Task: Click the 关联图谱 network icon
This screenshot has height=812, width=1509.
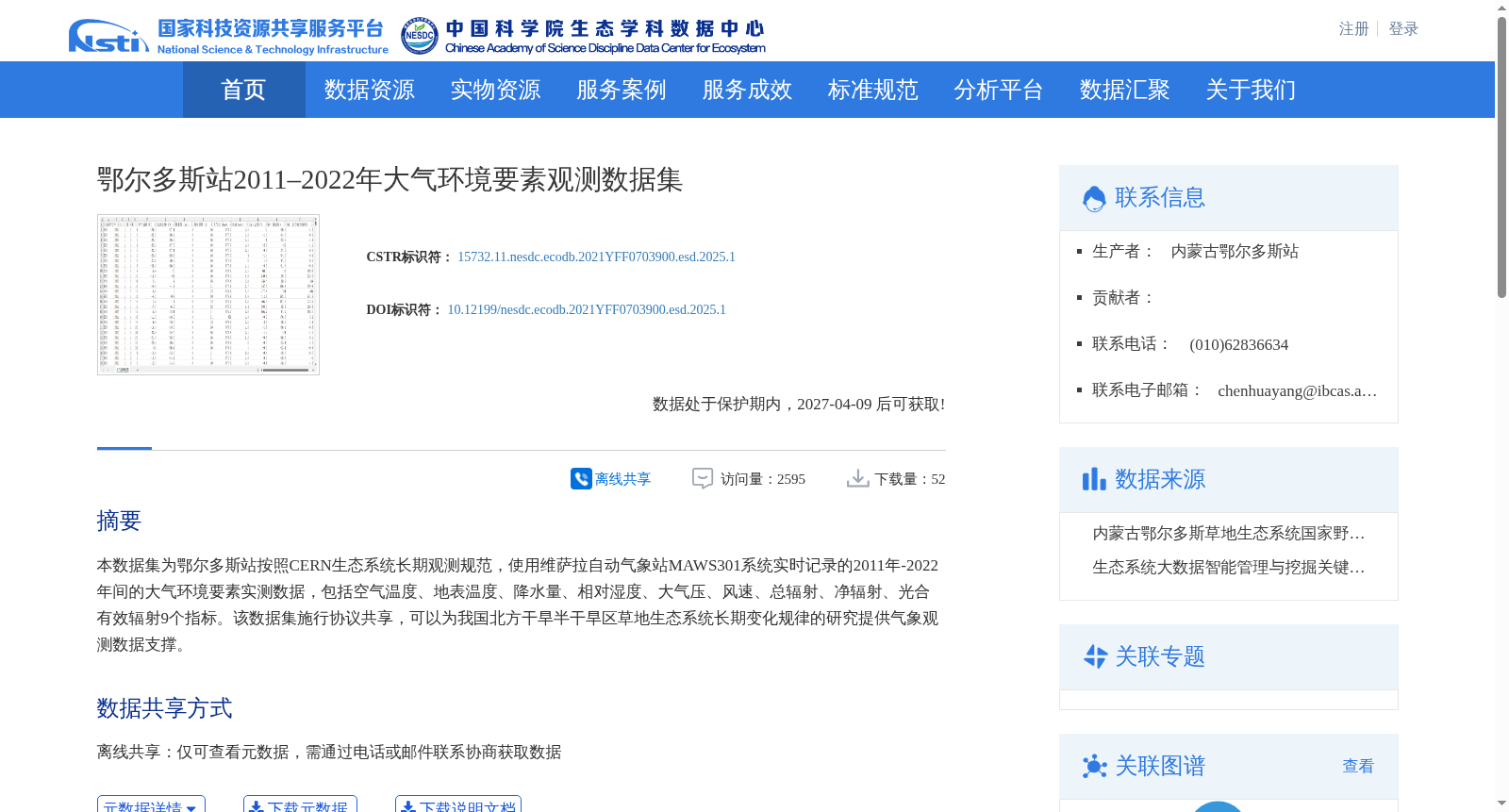Action: pos(1094,766)
